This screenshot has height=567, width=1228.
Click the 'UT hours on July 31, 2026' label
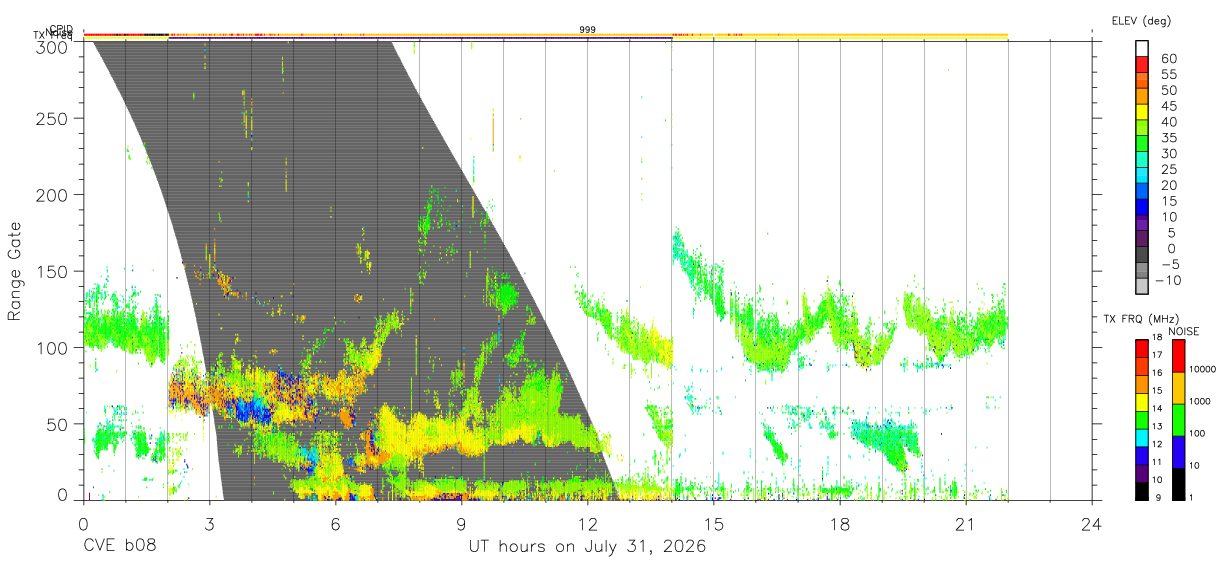coord(588,547)
